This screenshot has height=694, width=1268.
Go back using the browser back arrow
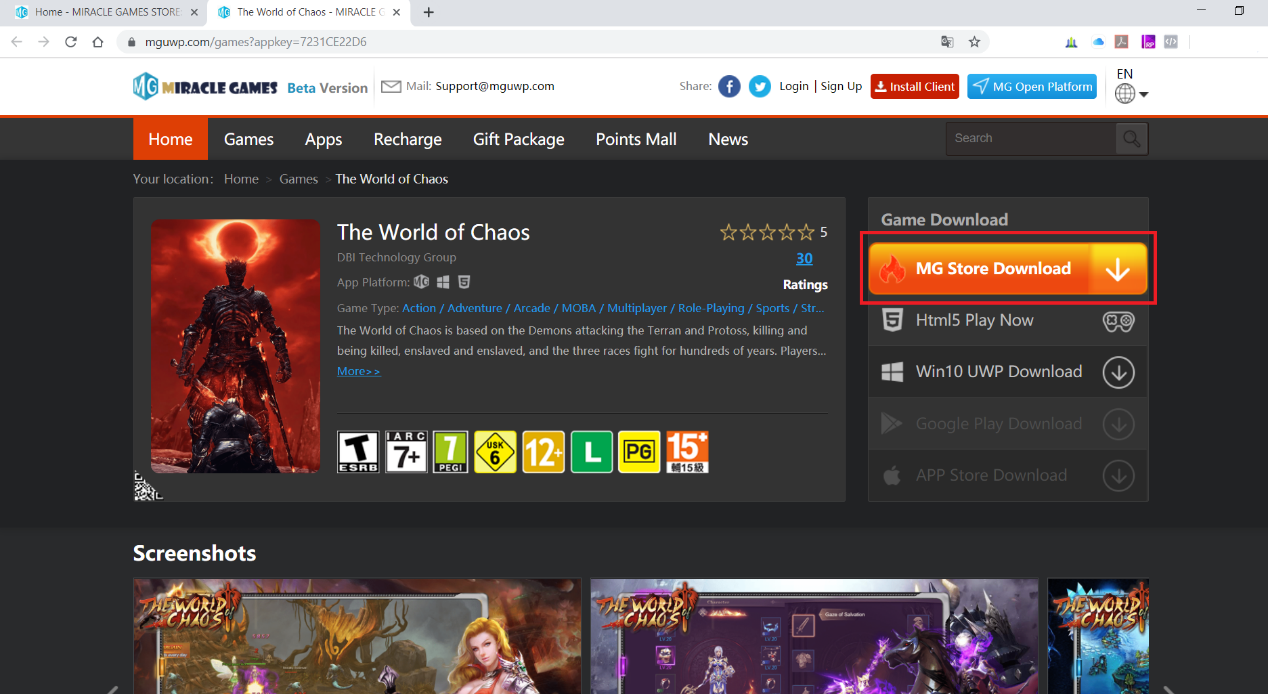[18, 42]
